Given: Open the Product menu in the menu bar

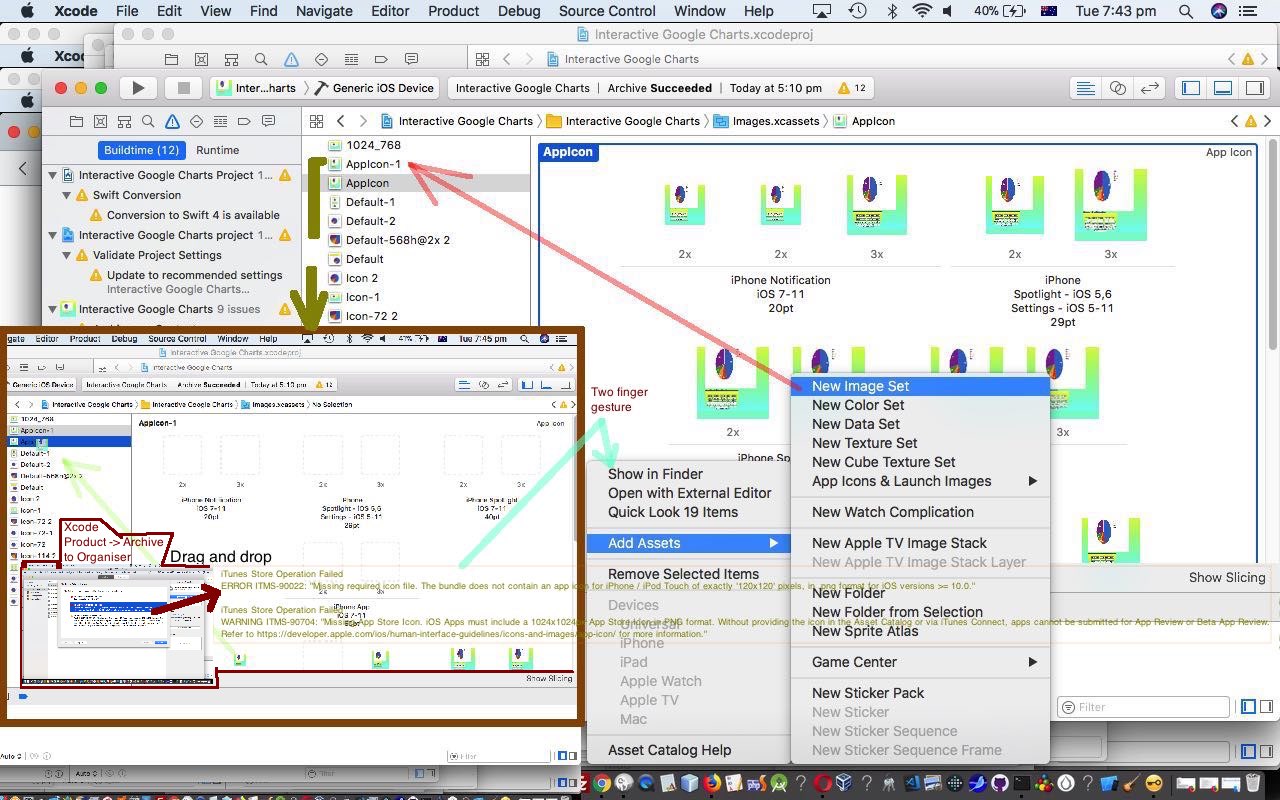Looking at the screenshot, I should (x=453, y=11).
